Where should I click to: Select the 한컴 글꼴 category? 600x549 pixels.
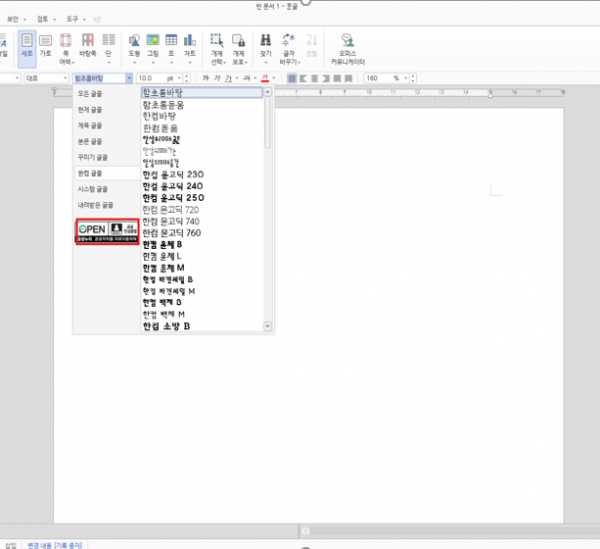[x=107, y=173]
